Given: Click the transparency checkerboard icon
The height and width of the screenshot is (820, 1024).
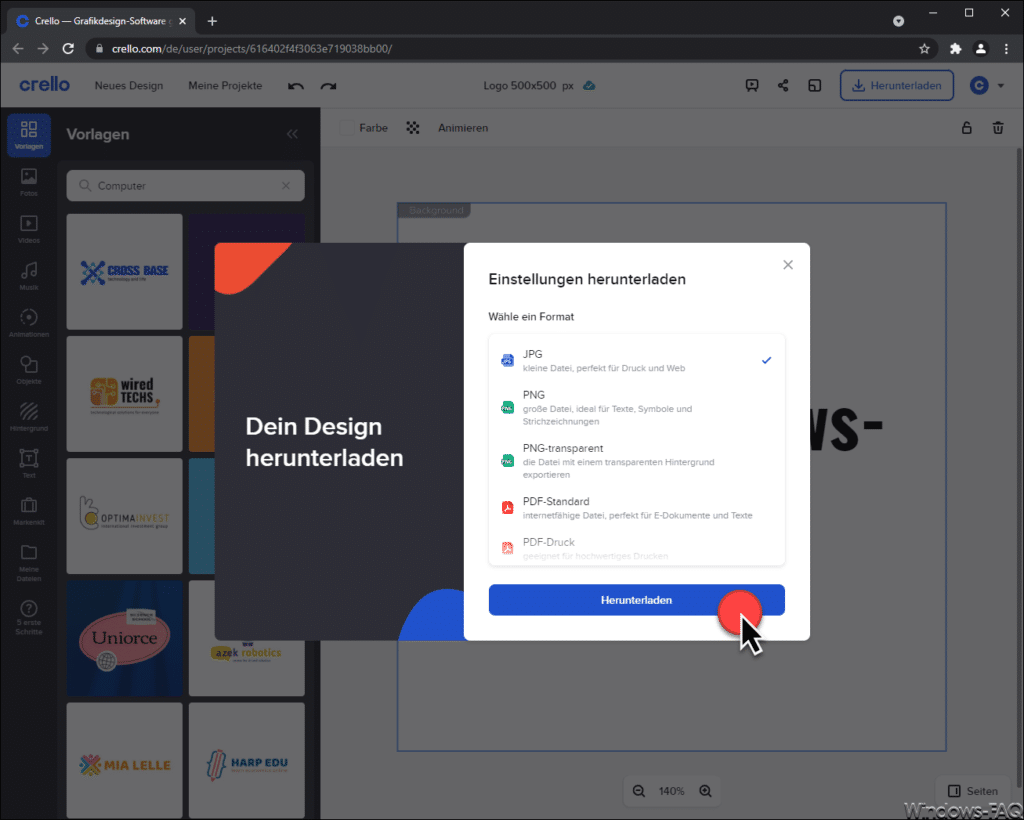Looking at the screenshot, I should 413,128.
